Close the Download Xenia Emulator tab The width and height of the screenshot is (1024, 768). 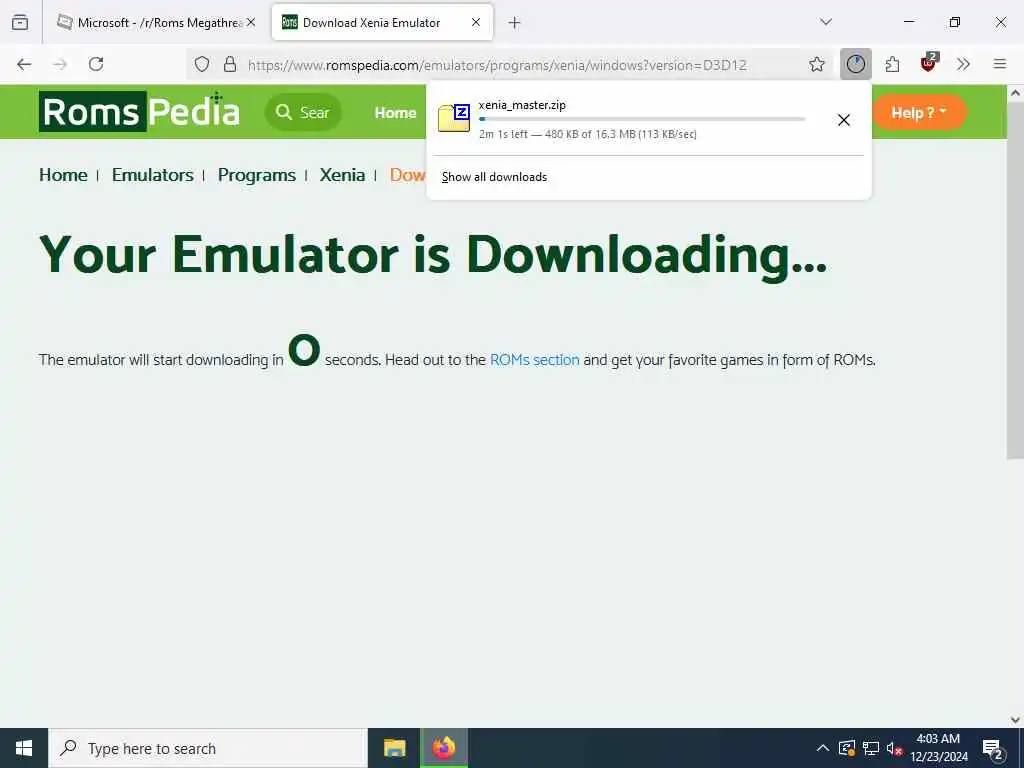point(476,22)
